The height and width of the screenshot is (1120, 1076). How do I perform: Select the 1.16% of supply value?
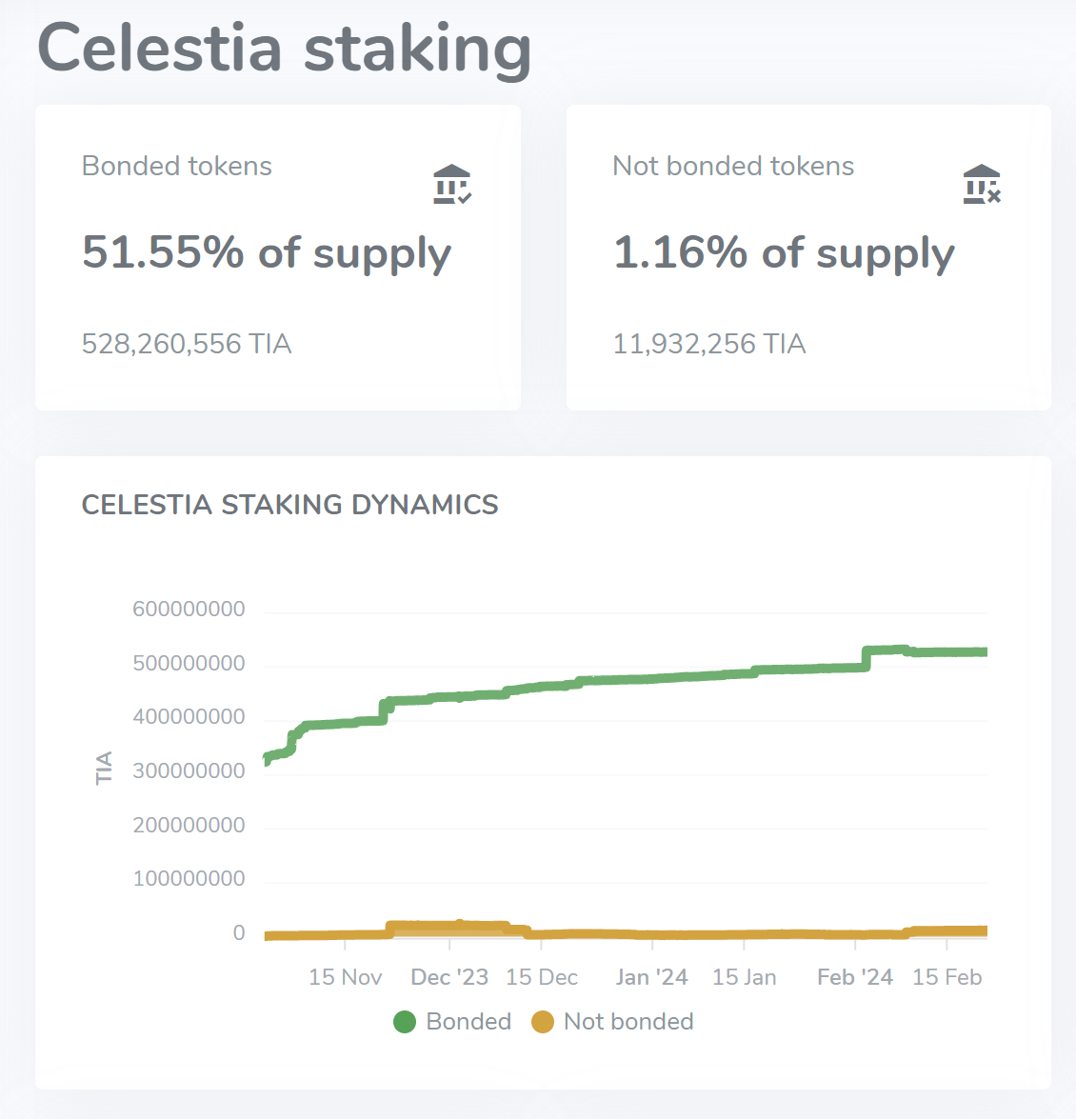coord(784,252)
